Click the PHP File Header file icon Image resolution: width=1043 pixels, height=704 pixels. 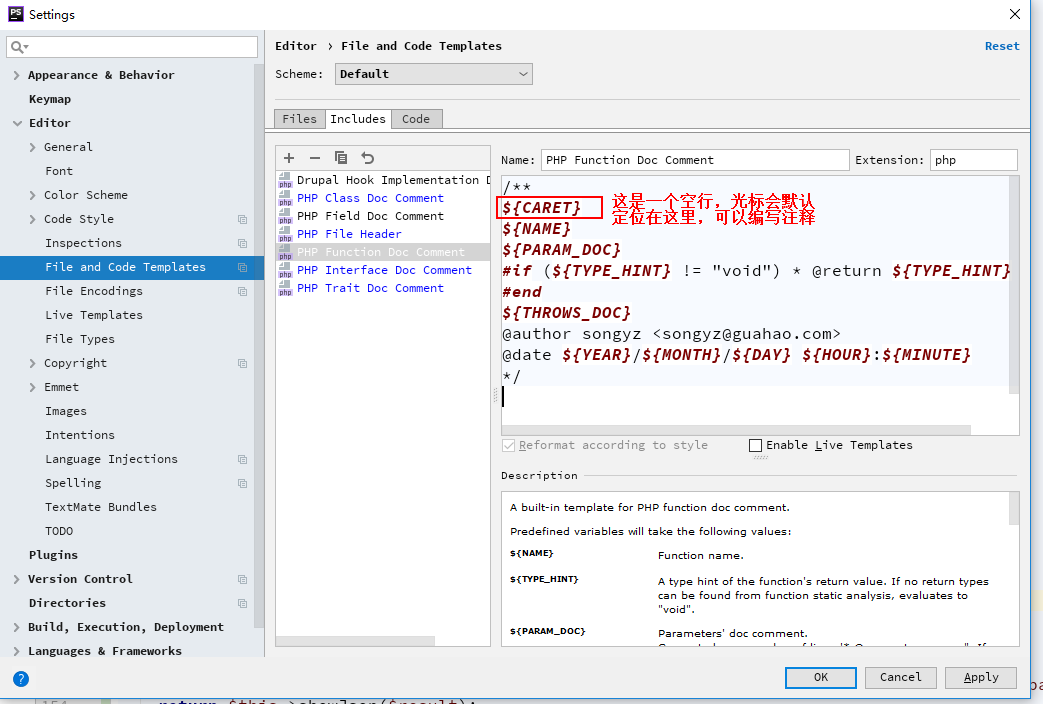click(285, 234)
